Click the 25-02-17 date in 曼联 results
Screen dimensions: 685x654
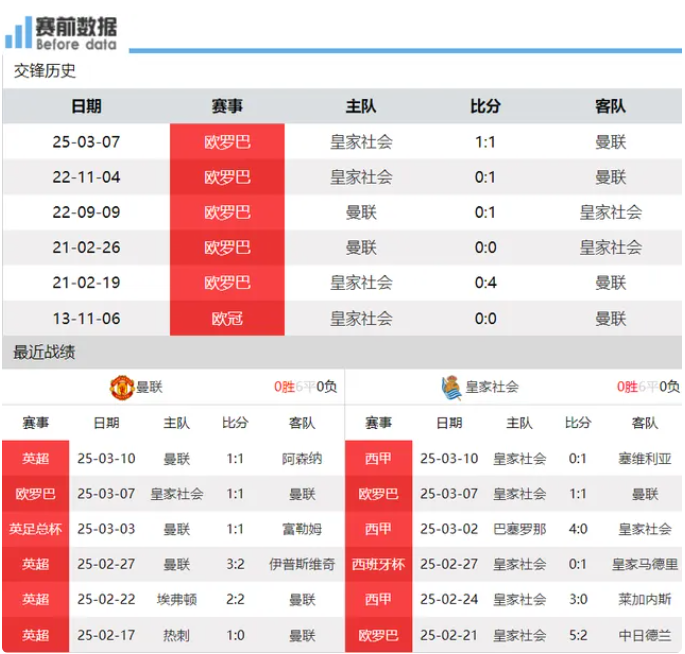coord(106,635)
